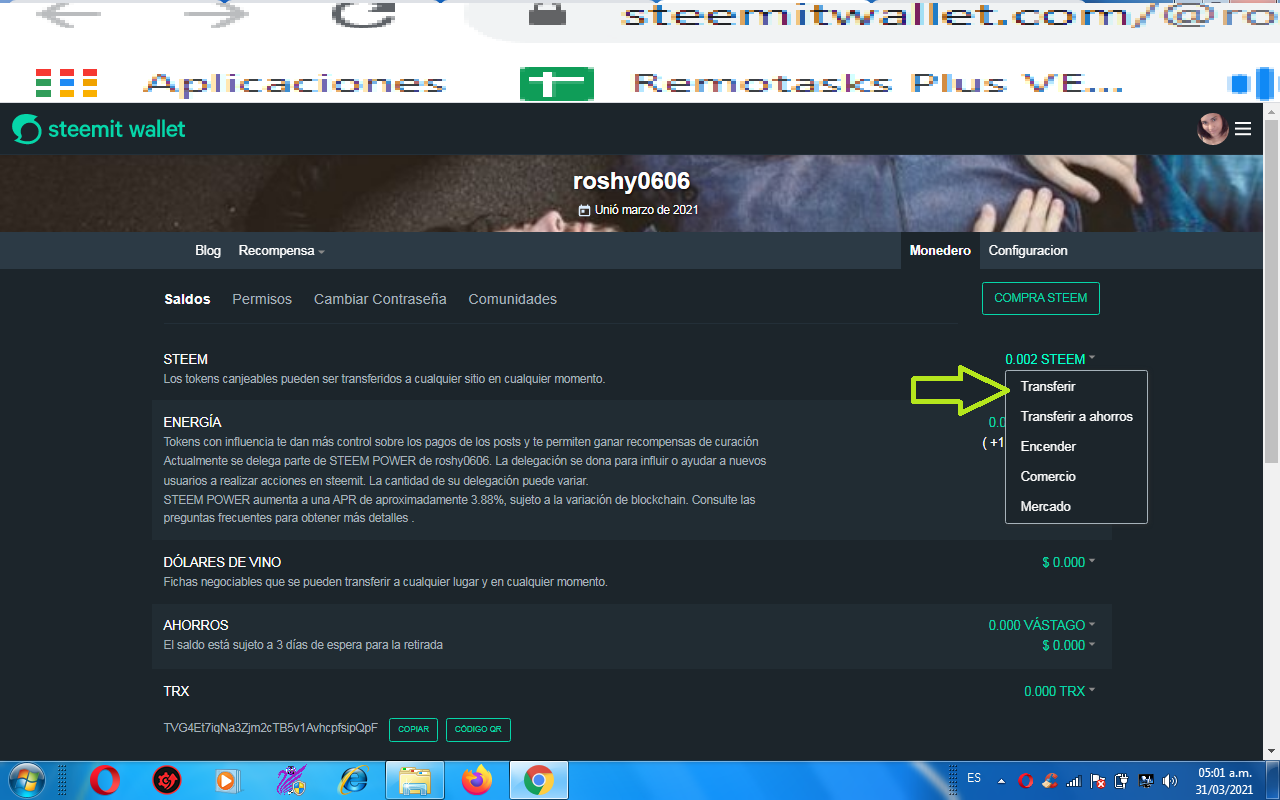Open the red gear app in taskbar
1280x800 pixels.
pos(166,780)
